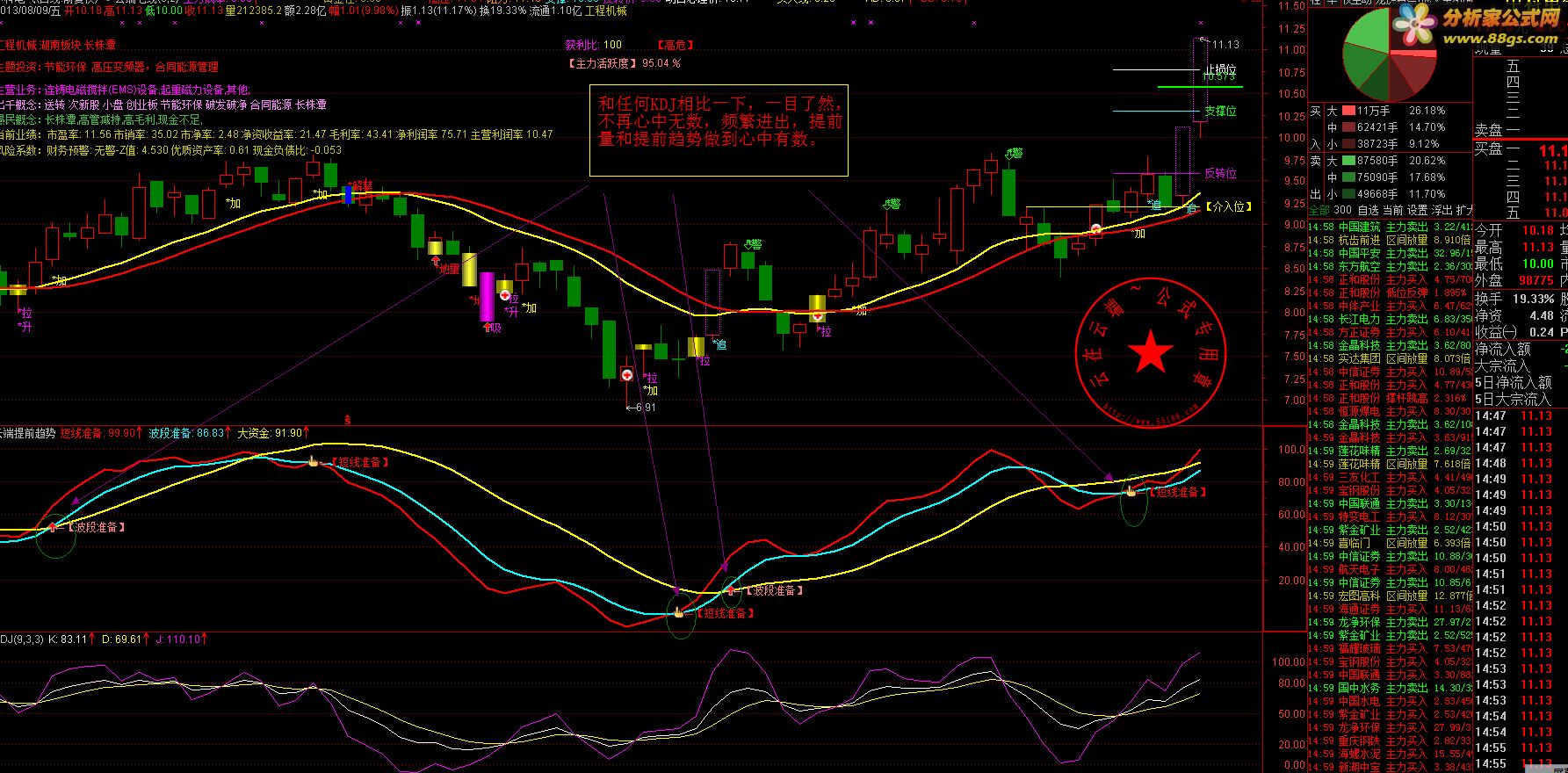
Task: Click the 今开 10.18 quote value
Action: click(1538, 230)
